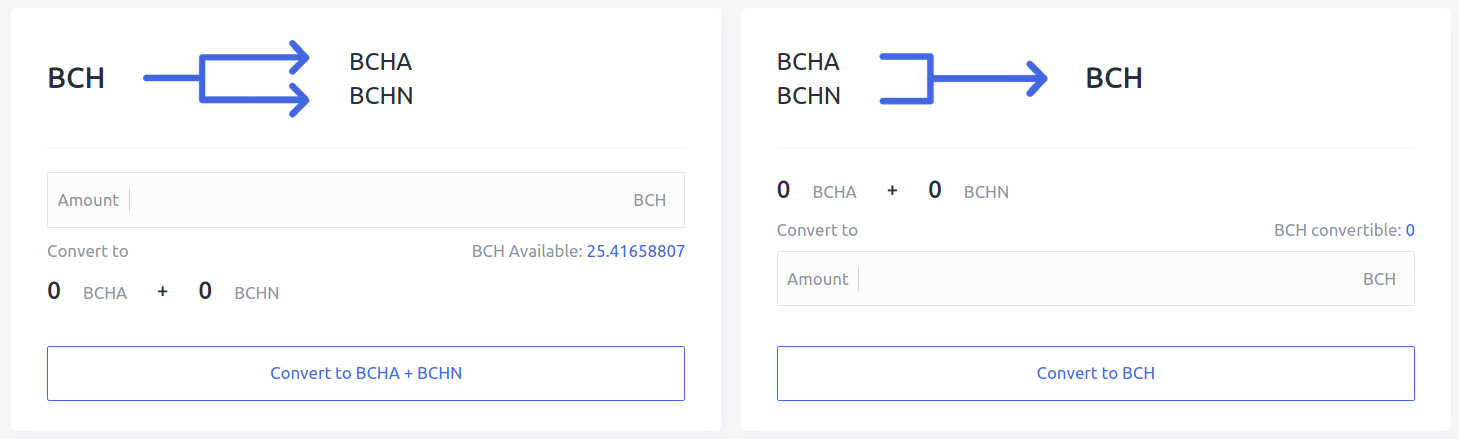Click the BCH convertible value 0

coord(1410,230)
